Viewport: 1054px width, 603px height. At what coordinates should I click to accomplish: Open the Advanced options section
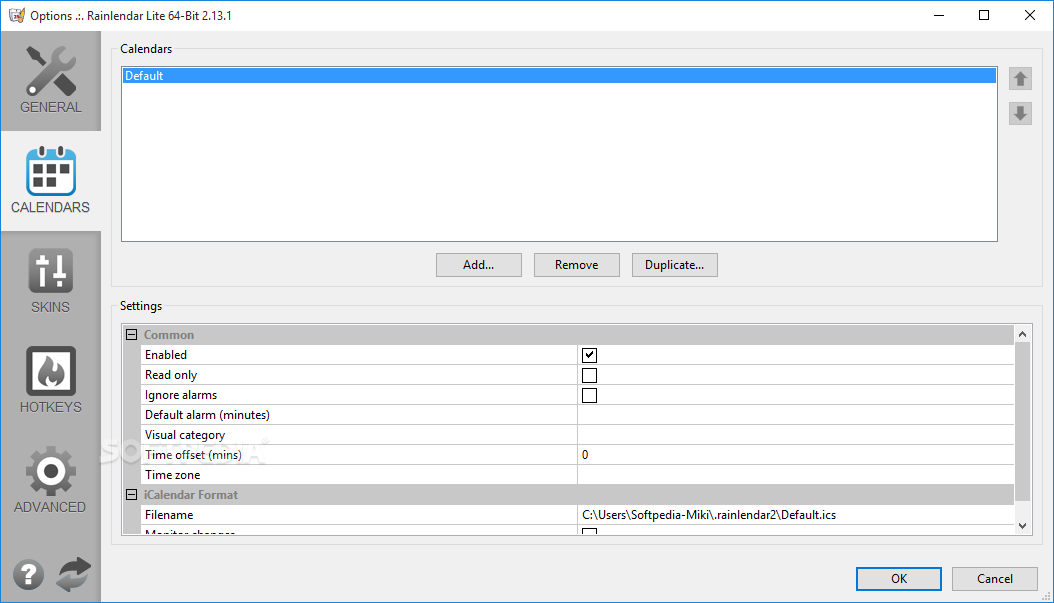50,481
